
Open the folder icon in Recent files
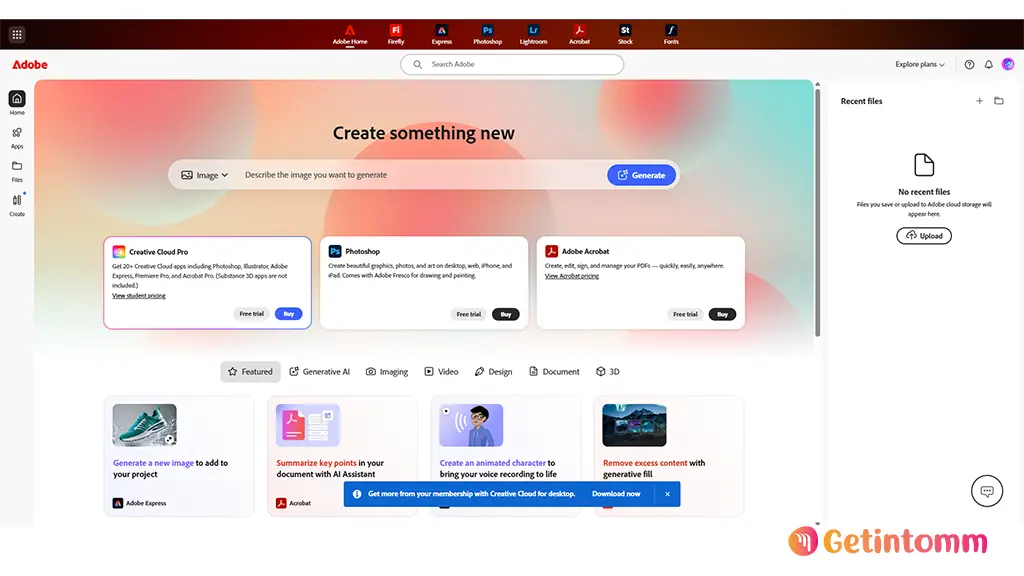[x=999, y=101]
